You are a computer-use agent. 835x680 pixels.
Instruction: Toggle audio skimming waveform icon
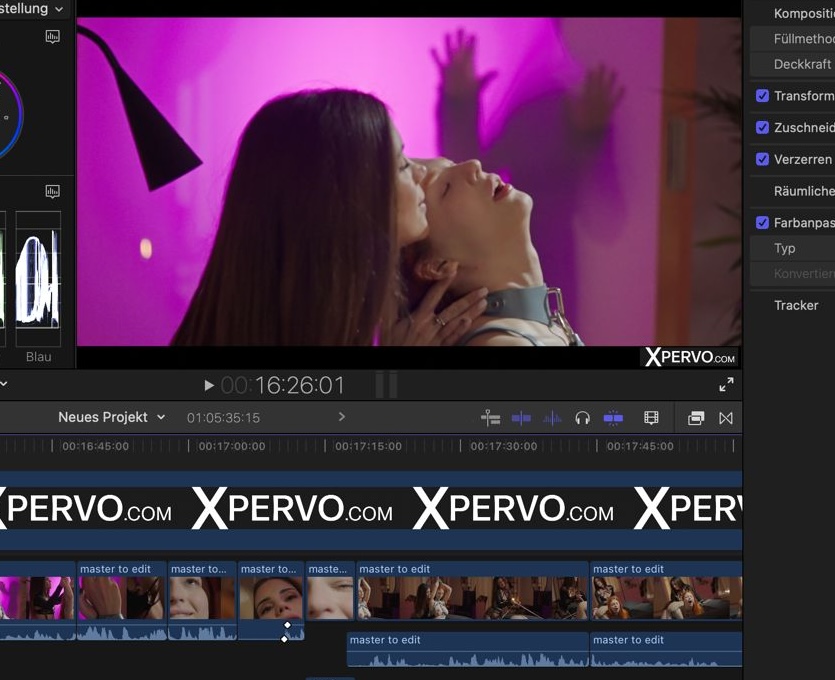552,419
